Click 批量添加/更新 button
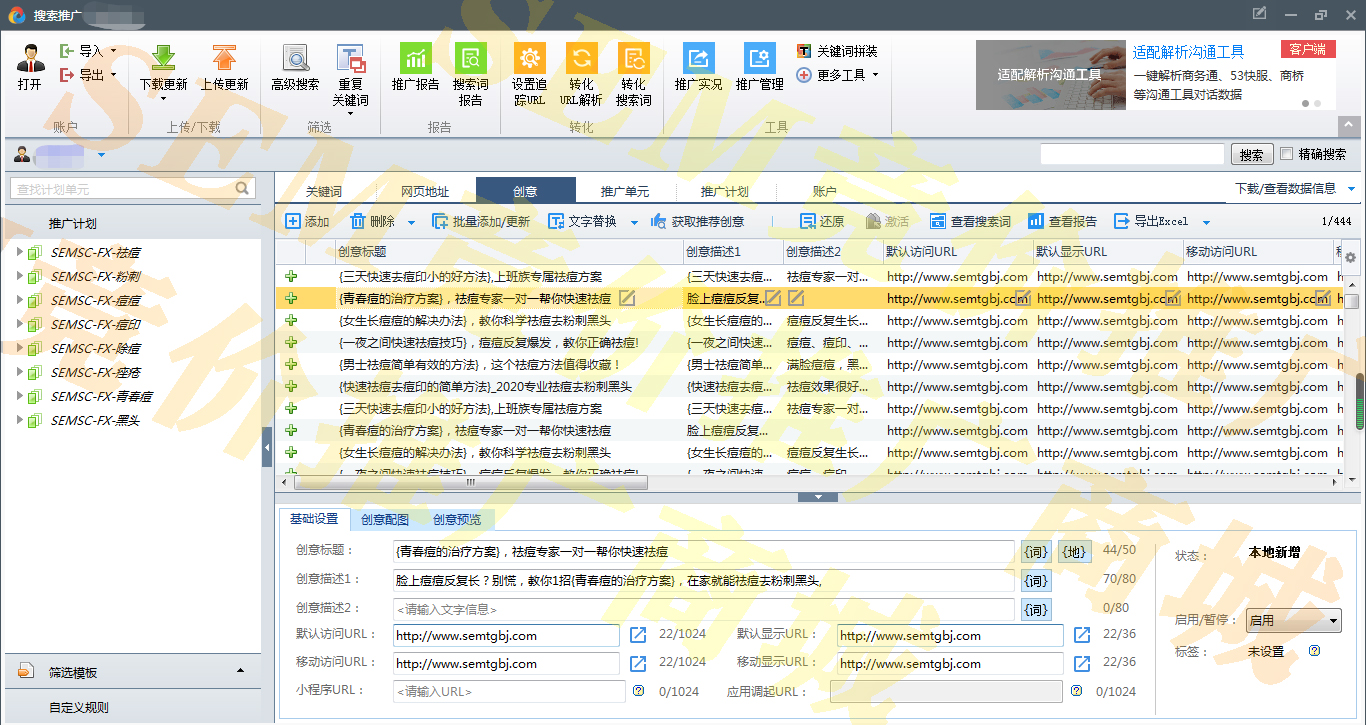This screenshot has width=1366, height=725. [481, 222]
